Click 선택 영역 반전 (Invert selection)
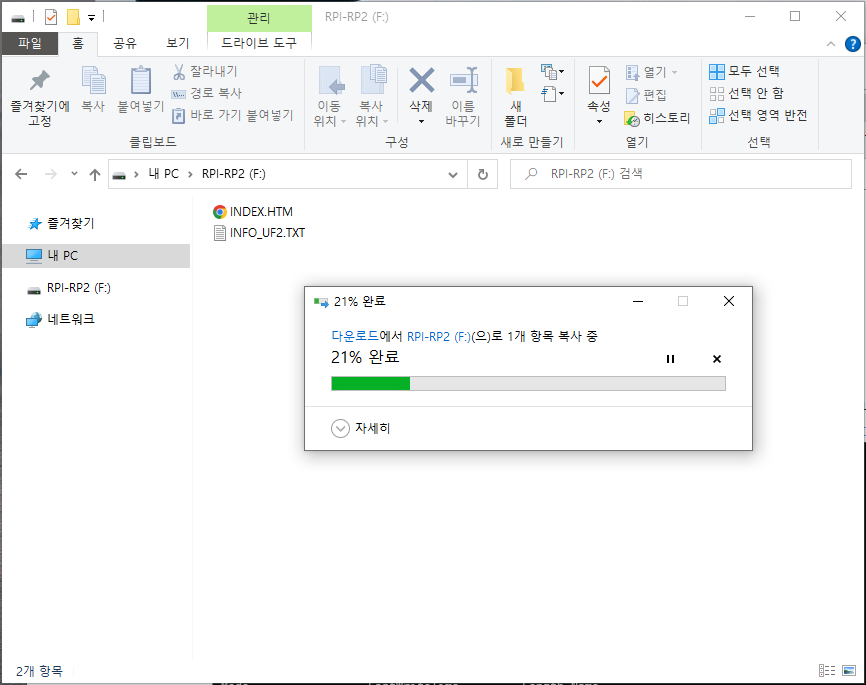This screenshot has height=685, width=866. coord(758,115)
